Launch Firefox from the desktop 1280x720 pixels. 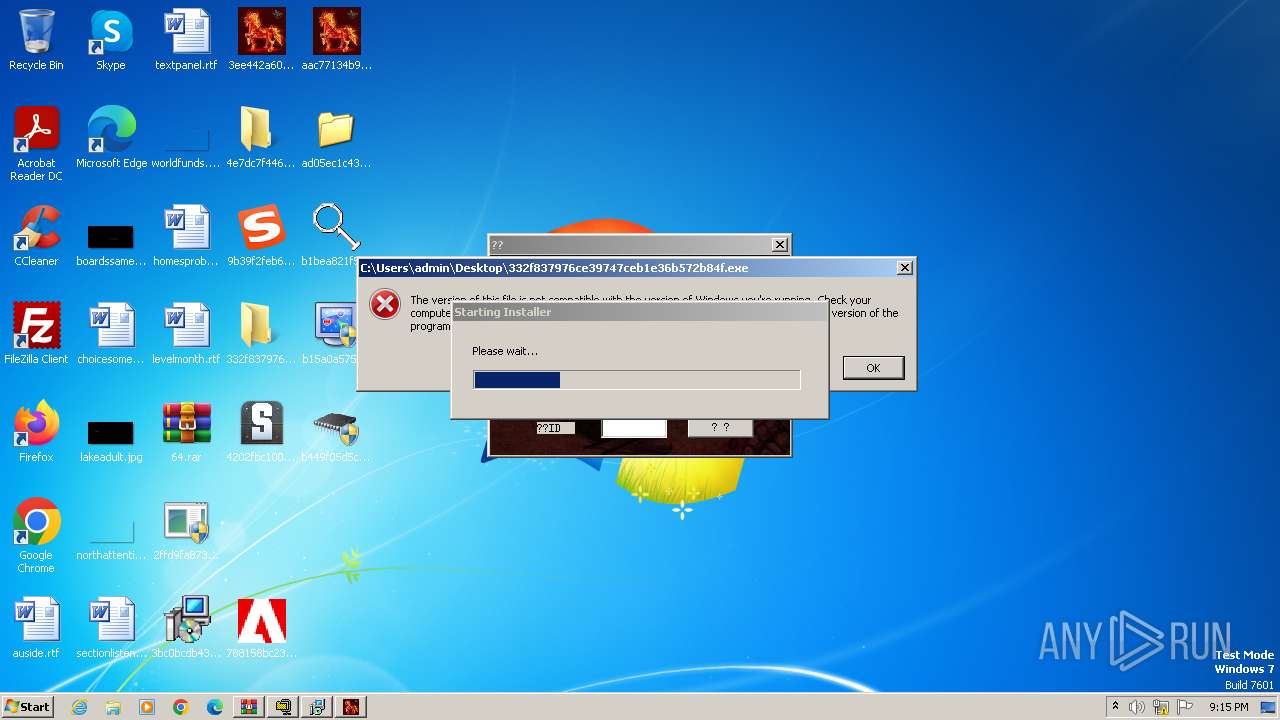tap(36, 432)
